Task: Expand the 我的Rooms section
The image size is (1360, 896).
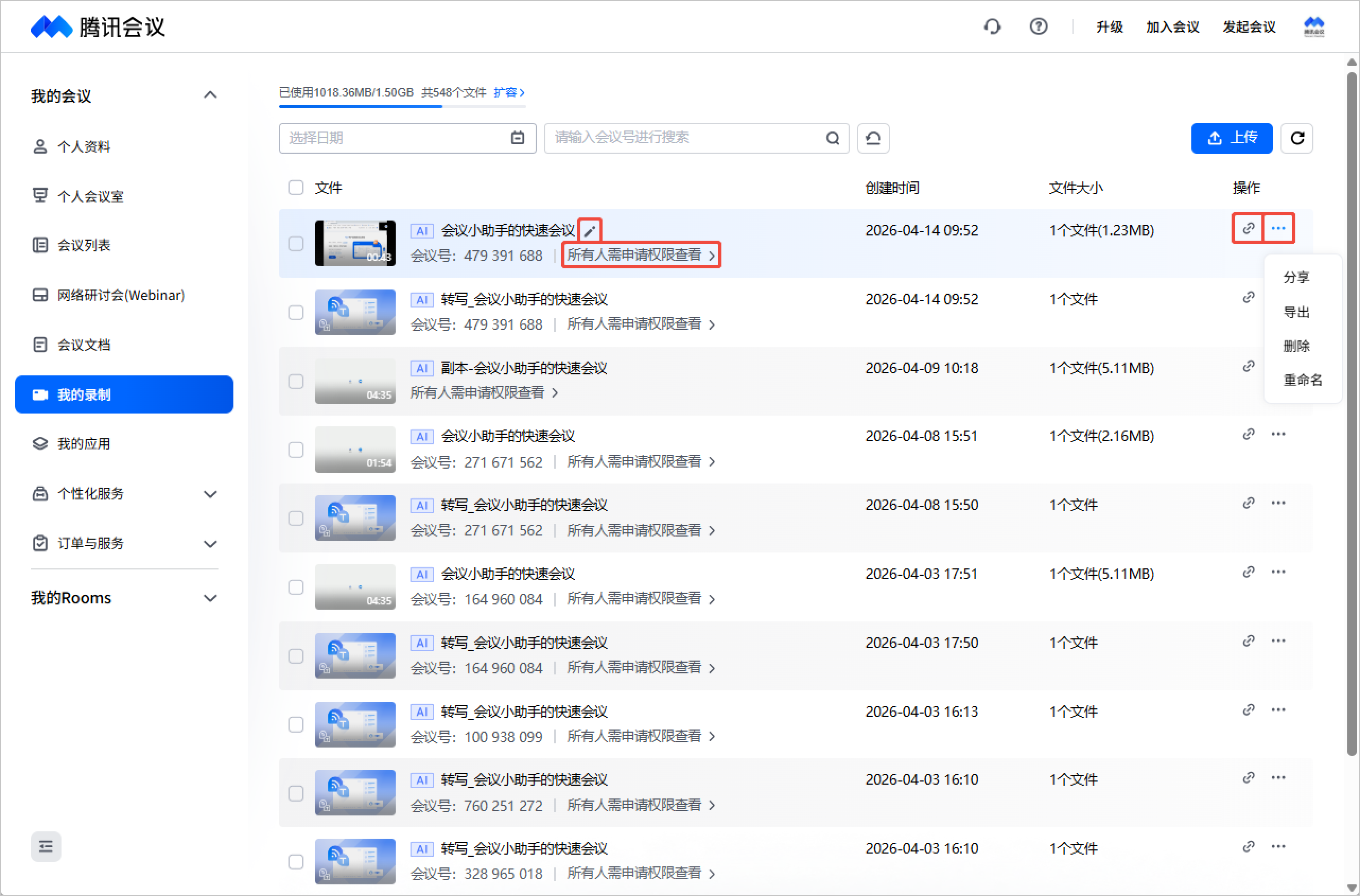Action: 210,598
